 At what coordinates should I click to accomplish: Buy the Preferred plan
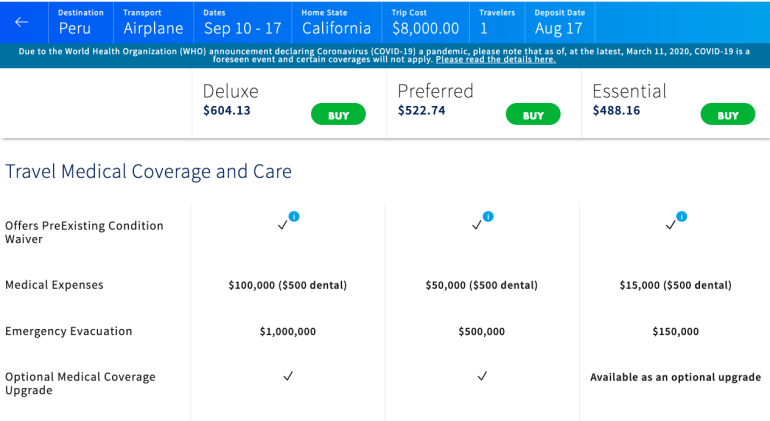click(x=533, y=115)
